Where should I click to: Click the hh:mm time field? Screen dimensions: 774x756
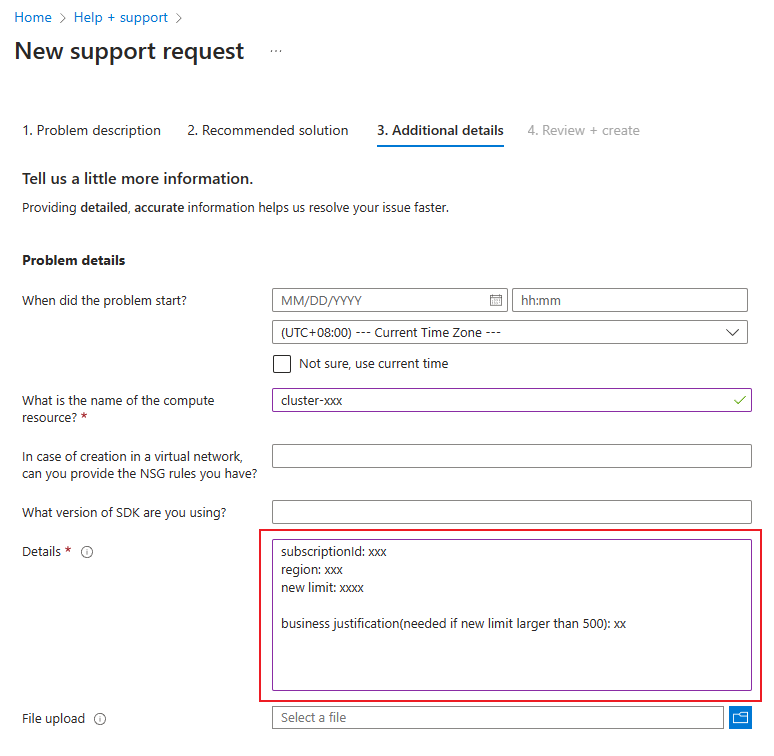click(x=629, y=300)
